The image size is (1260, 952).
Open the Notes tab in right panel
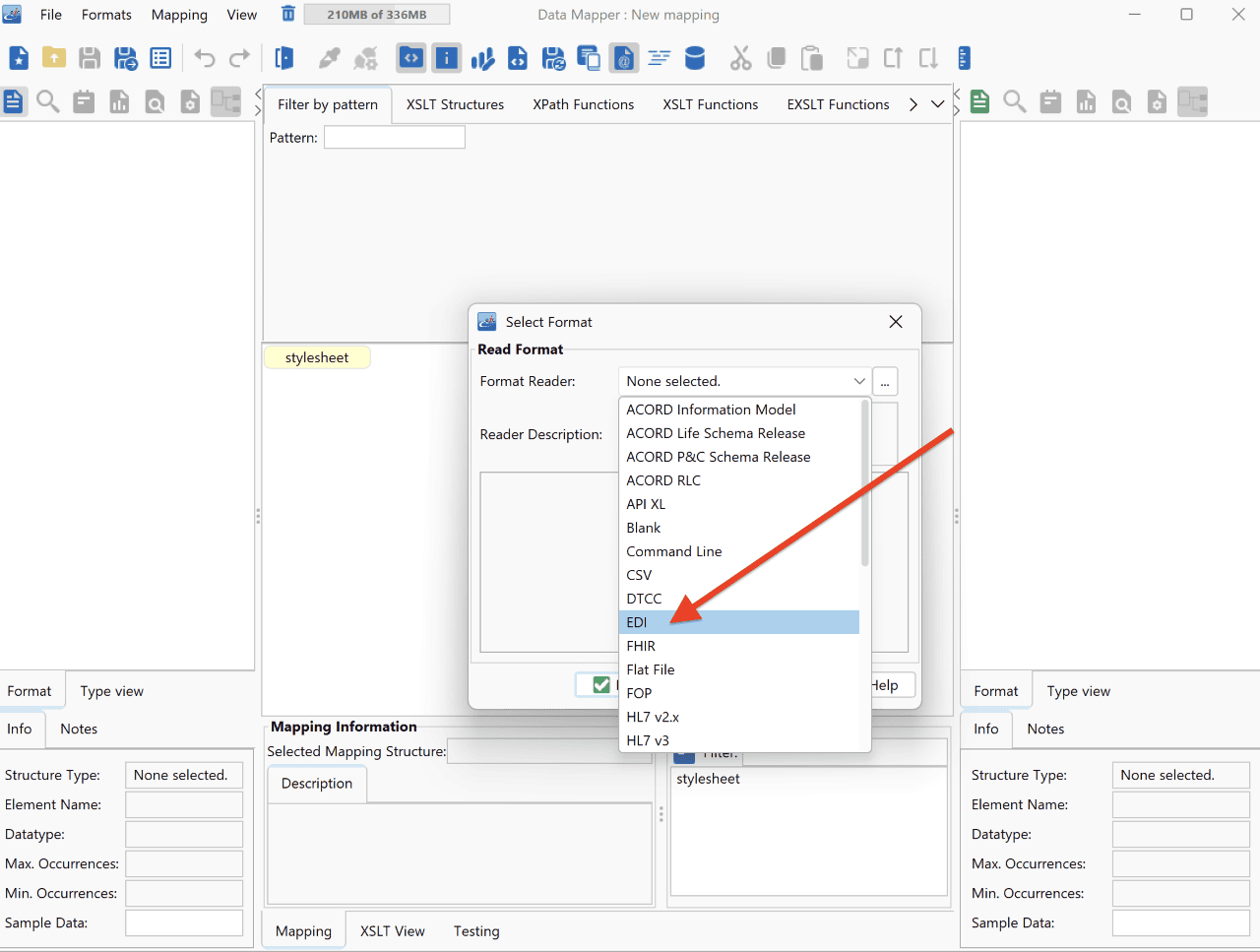coord(1045,729)
